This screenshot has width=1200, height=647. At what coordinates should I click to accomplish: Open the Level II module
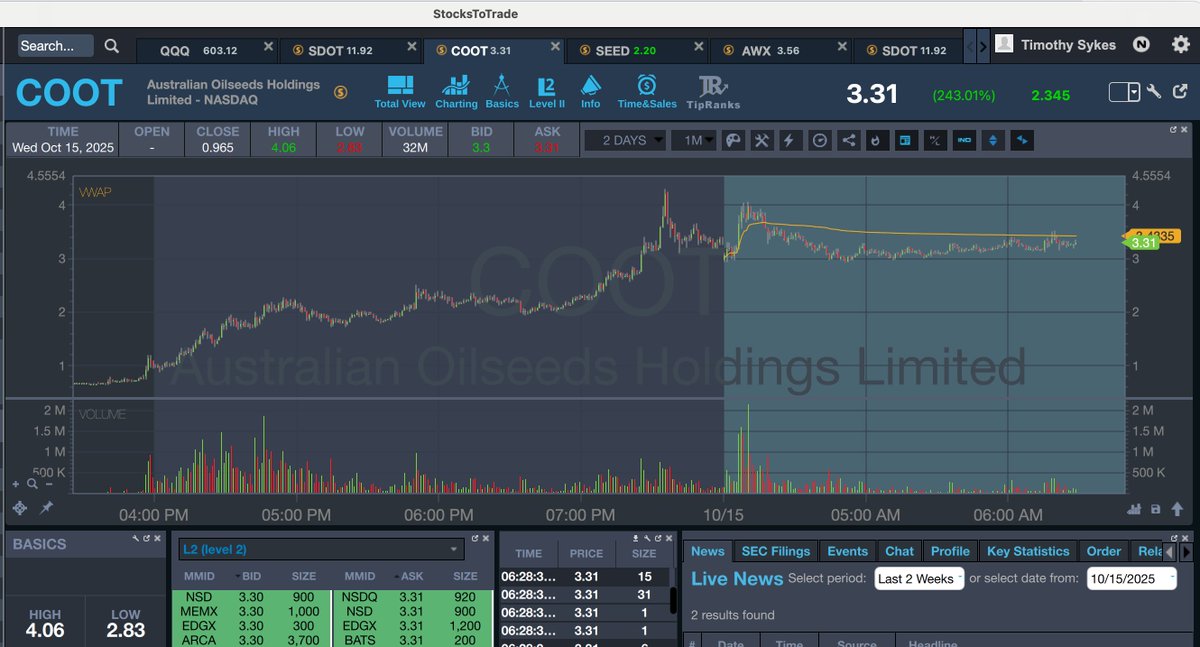(546, 91)
